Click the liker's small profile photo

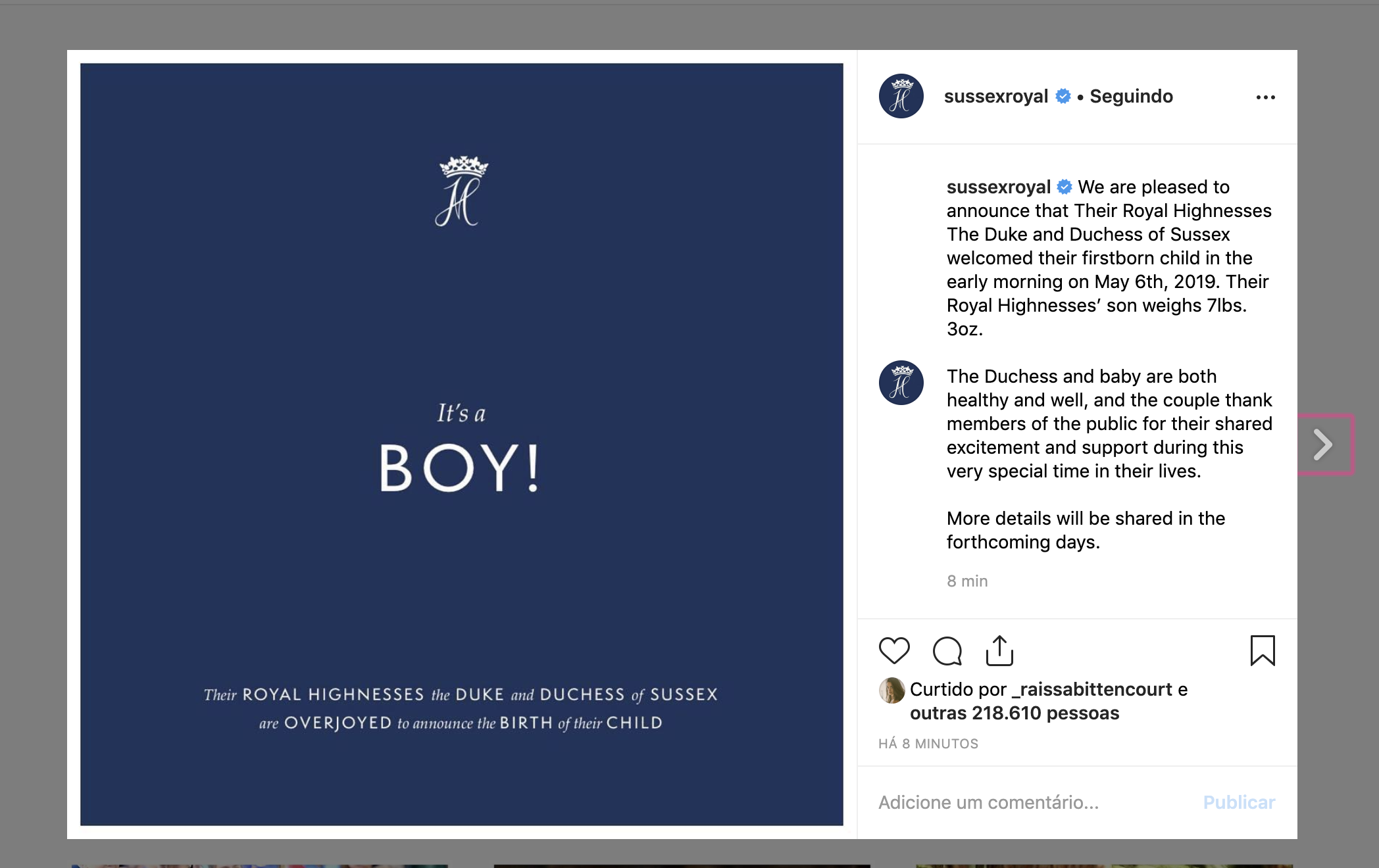click(891, 690)
